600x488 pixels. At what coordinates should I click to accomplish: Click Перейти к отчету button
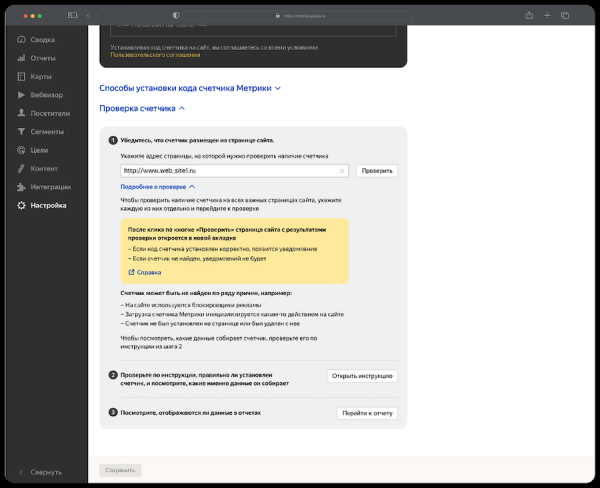pos(367,413)
